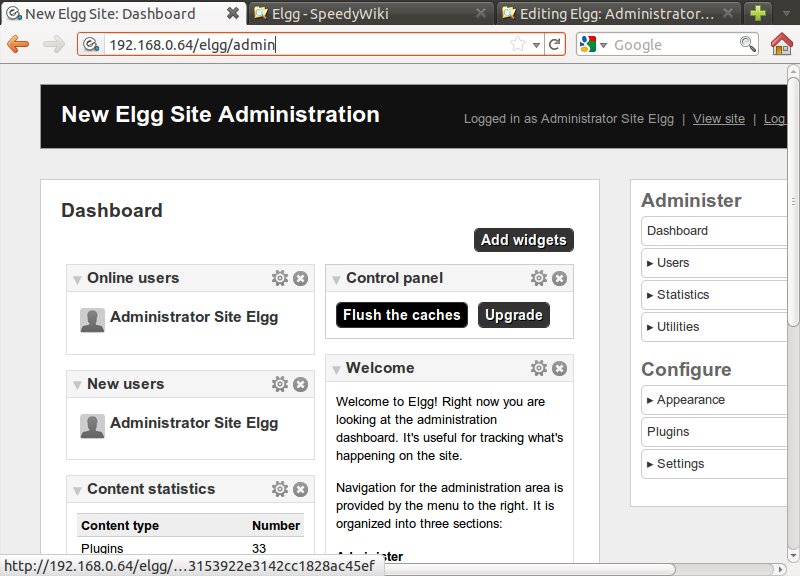Screen dimensions: 800x576
Task: Reload the page with the refresh icon
Action: pyautogui.click(x=555, y=44)
